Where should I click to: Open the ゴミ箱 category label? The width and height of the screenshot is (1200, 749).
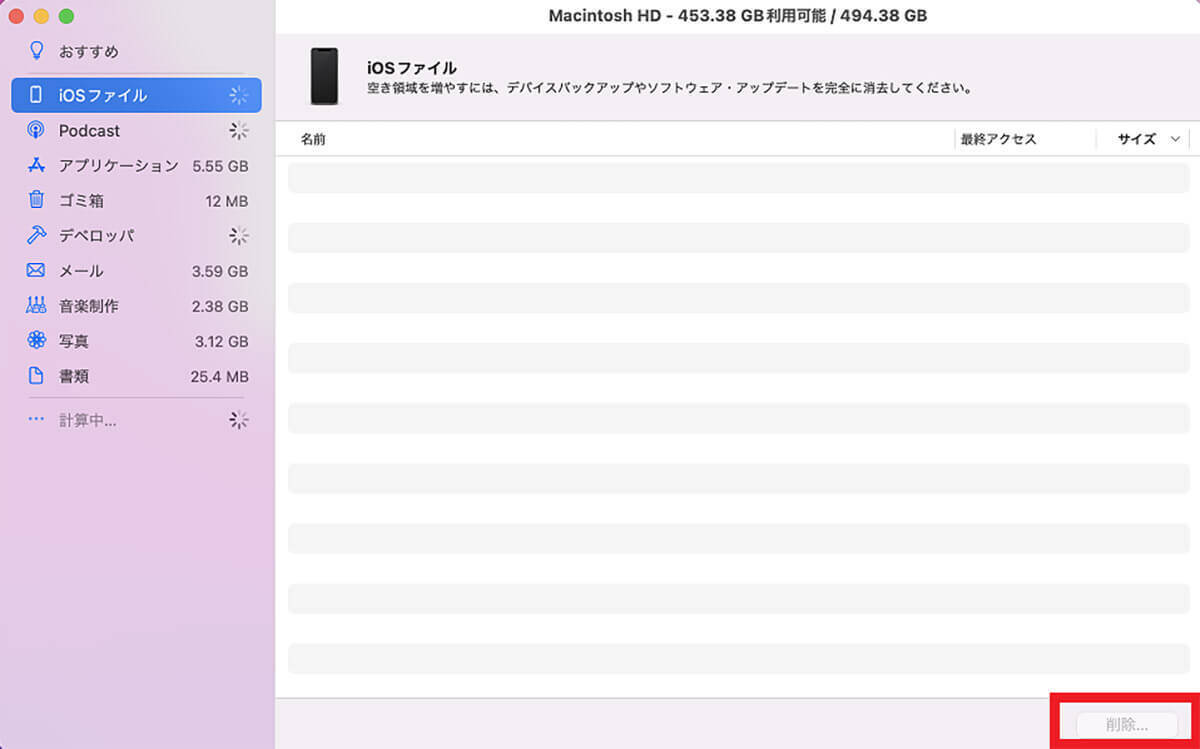[81, 201]
